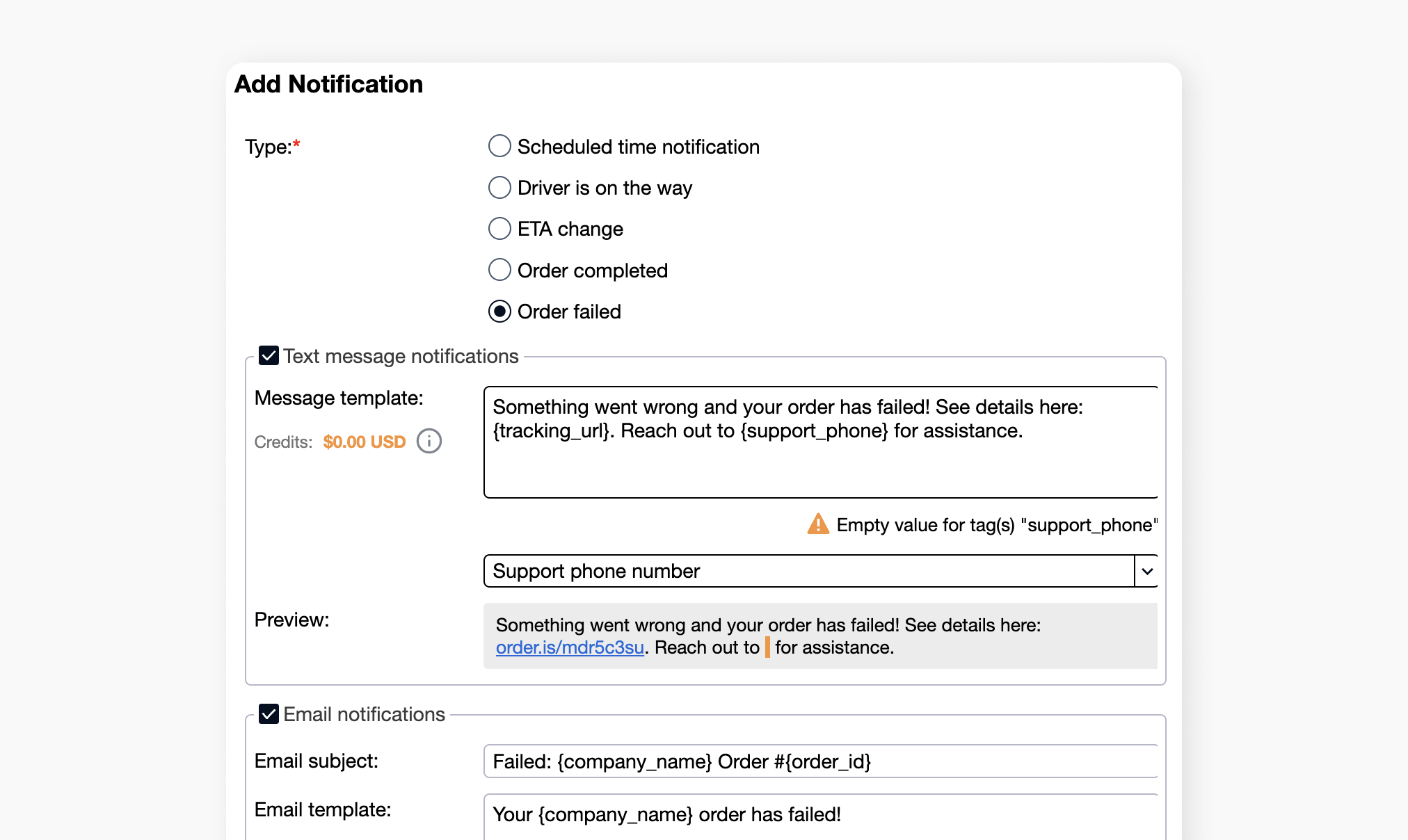Click inside the Message template box
1408x840 pixels.
pos(821,442)
